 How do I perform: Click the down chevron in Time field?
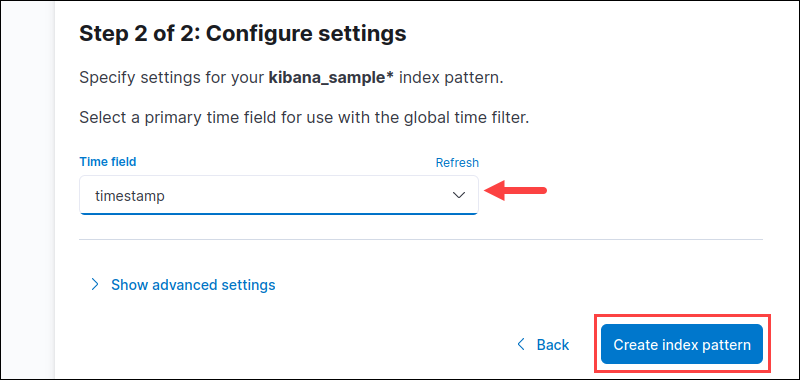click(x=459, y=195)
